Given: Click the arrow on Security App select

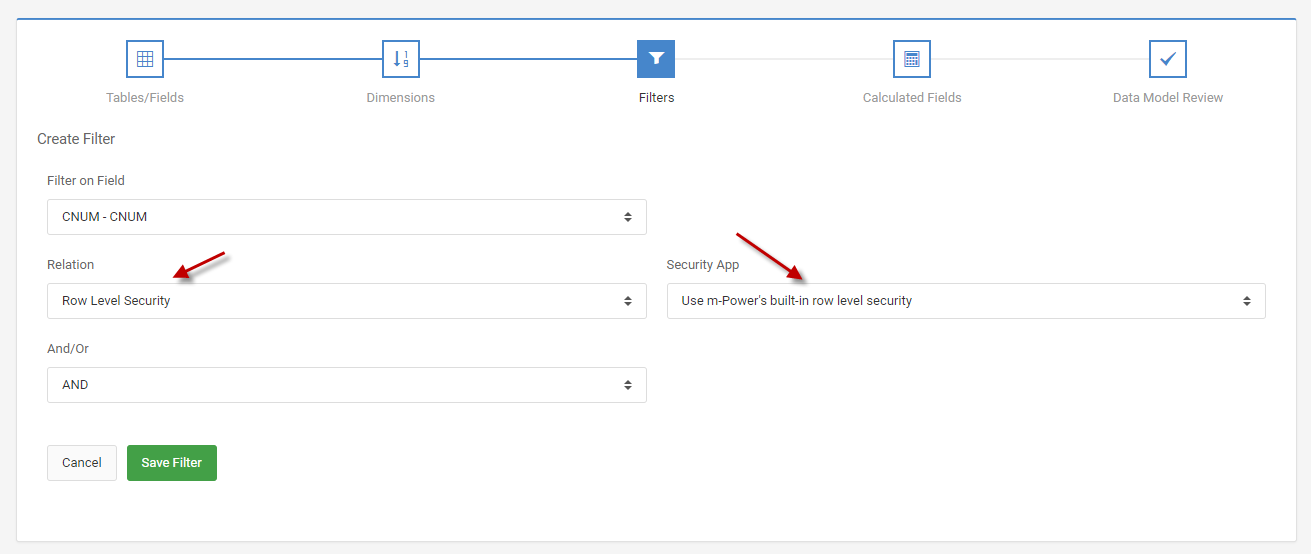Looking at the screenshot, I should 1247,301.
